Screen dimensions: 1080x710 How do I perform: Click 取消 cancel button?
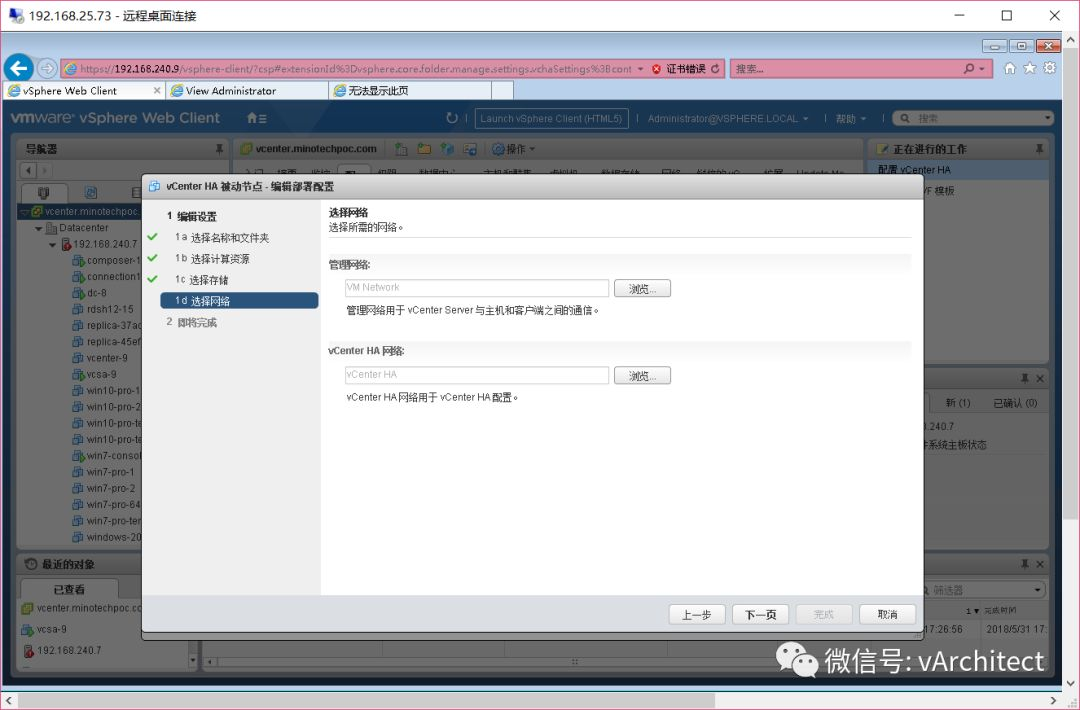point(887,614)
